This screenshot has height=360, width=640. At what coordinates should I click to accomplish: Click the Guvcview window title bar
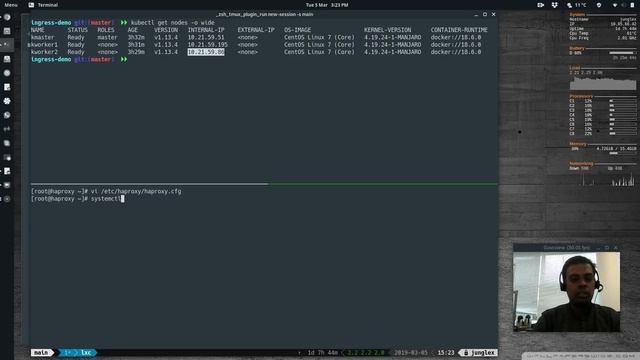point(567,248)
